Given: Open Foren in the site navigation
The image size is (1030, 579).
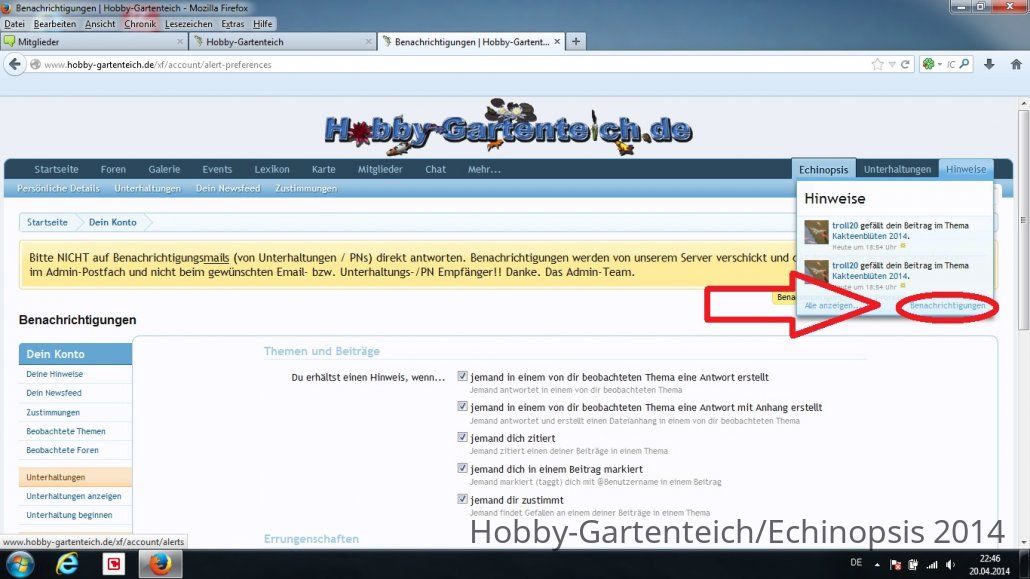Looking at the screenshot, I should click(113, 169).
